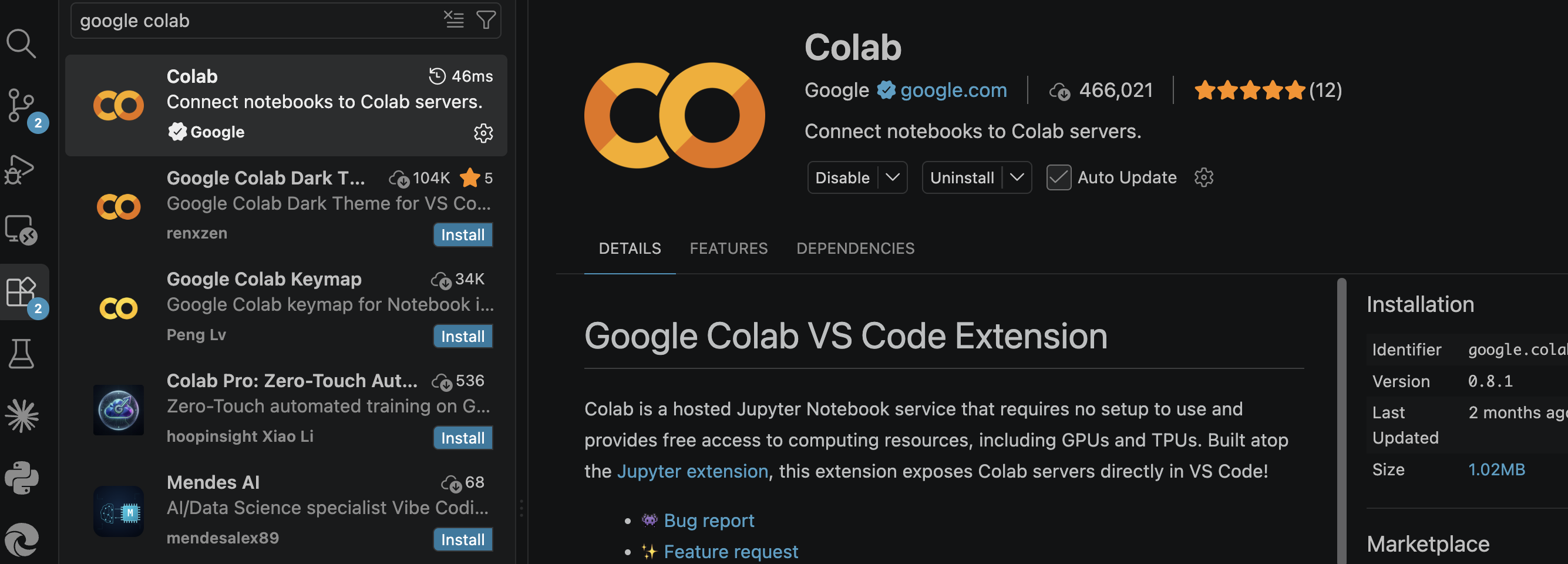1568x564 pixels.
Task: Click the version value 0.8.1
Action: click(1490, 381)
